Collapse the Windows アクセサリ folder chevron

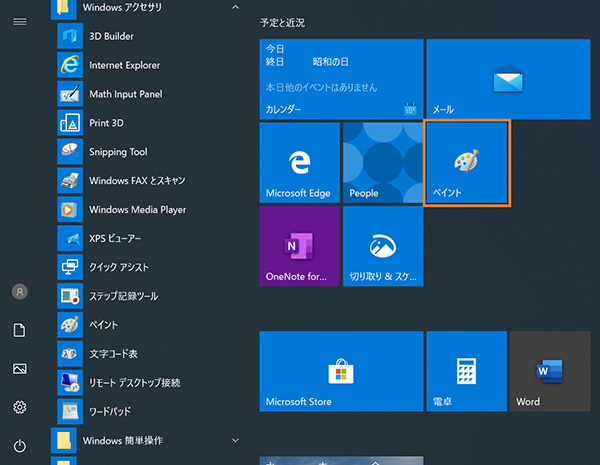(x=235, y=7)
